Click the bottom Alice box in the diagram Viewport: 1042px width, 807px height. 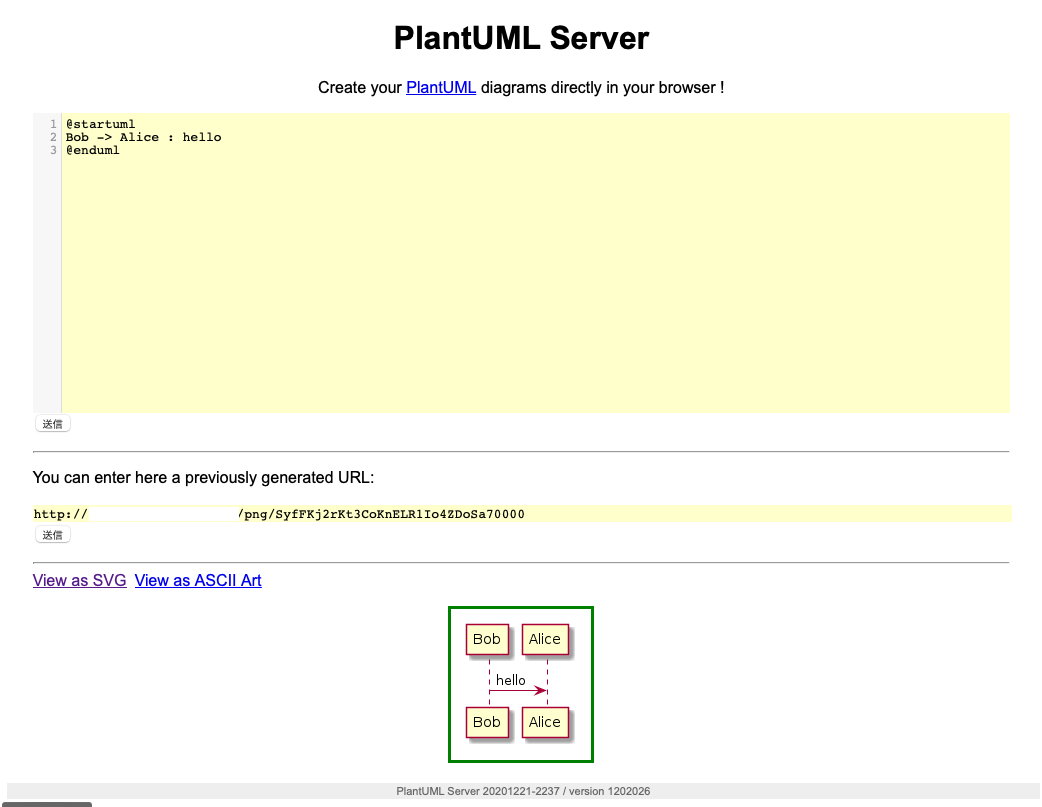(x=545, y=722)
